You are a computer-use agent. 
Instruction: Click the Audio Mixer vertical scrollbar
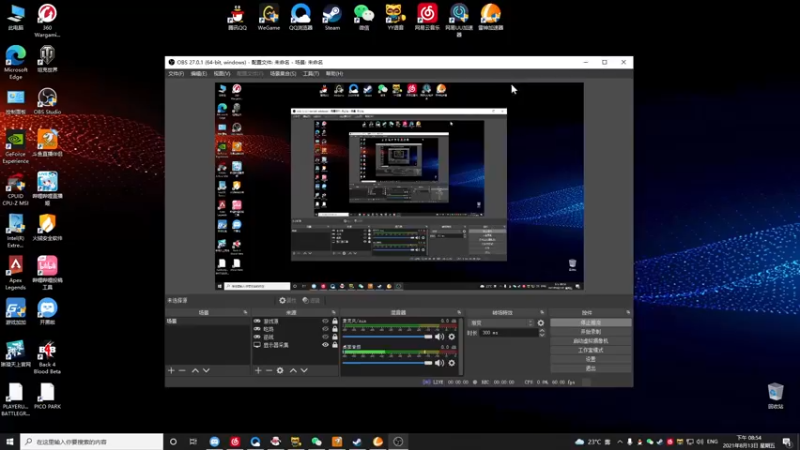[461, 347]
